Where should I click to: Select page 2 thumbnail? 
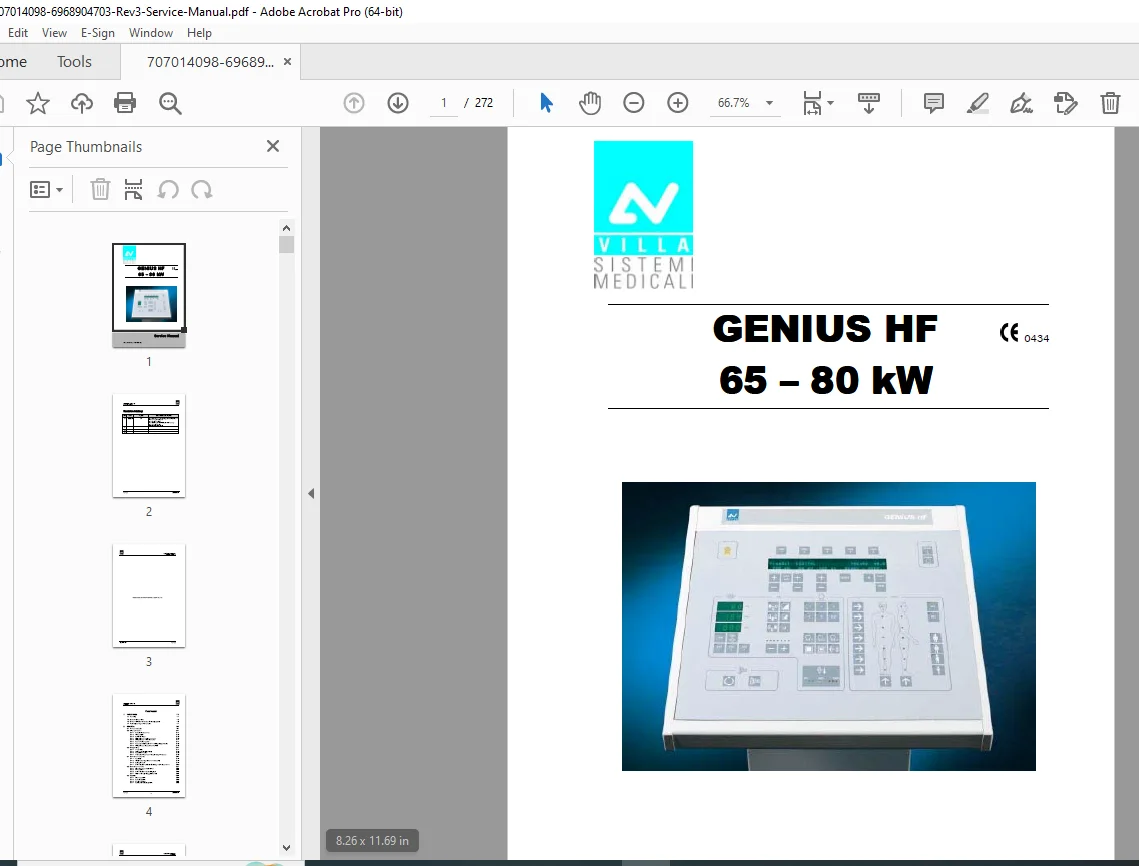point(149,445)
